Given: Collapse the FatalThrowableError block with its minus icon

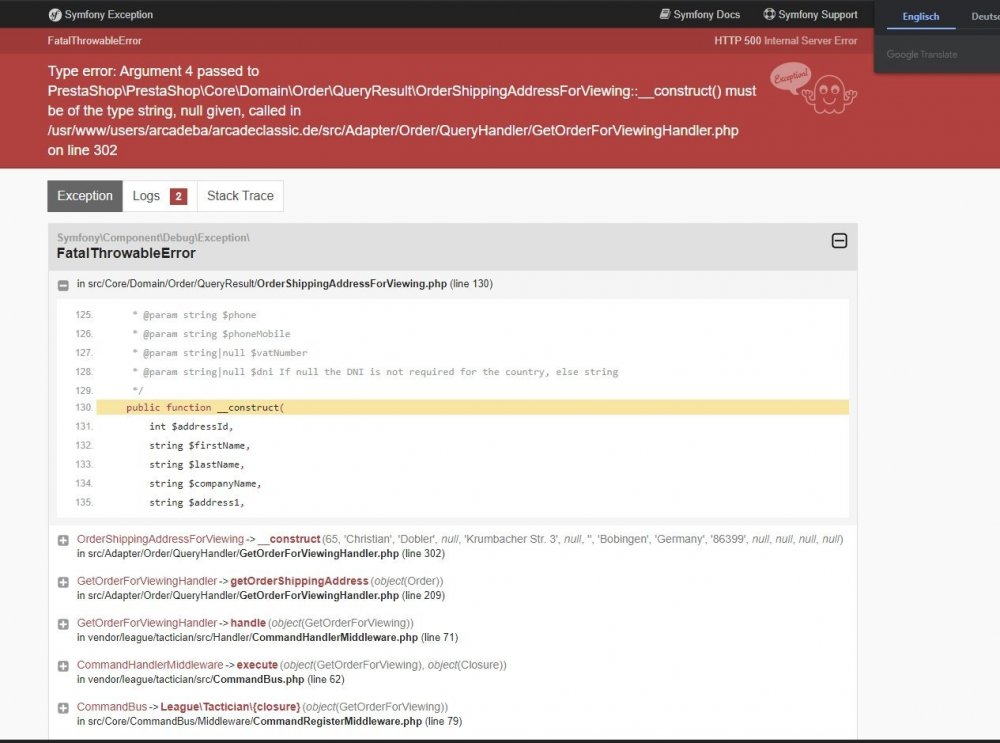Looking at the screenshot, I should [x=839, y=242].
